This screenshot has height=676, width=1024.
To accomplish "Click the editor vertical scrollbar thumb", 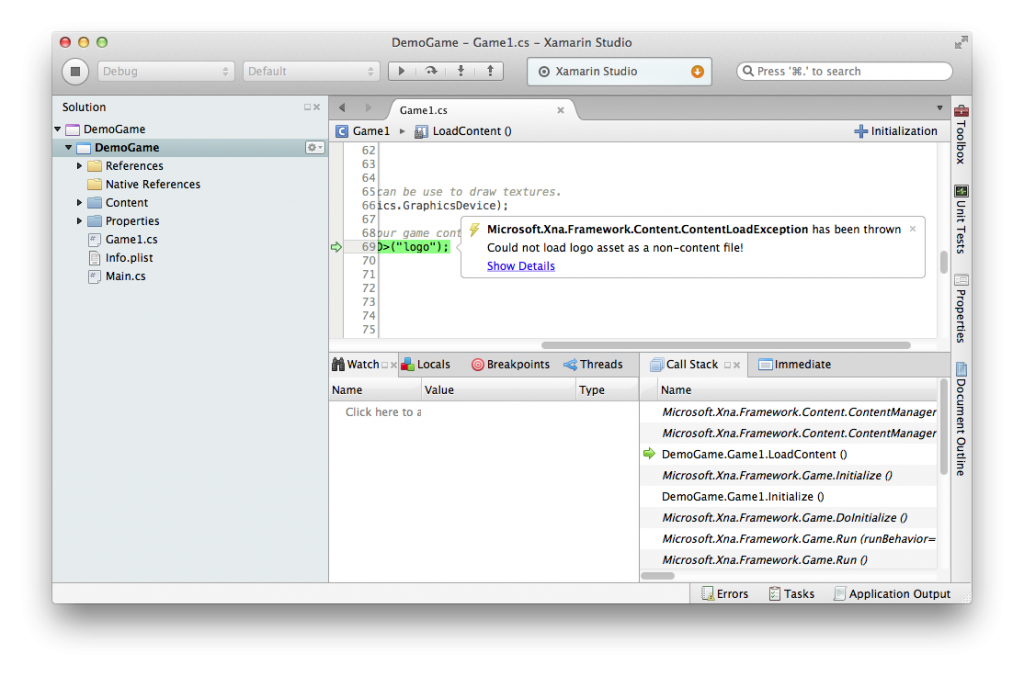I will tap(944, 263).
